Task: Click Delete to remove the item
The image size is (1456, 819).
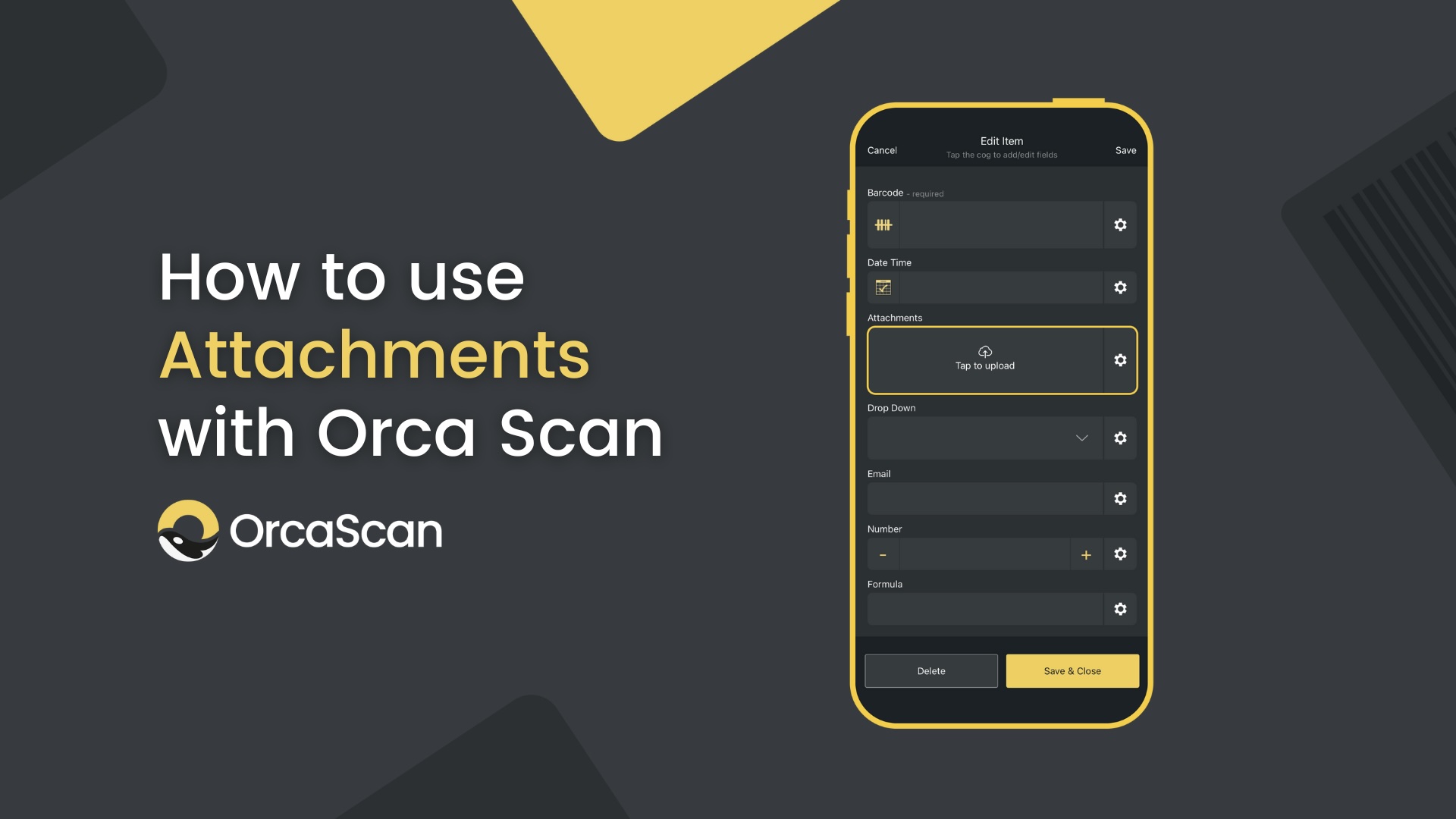Action: [x=931, y=670]
